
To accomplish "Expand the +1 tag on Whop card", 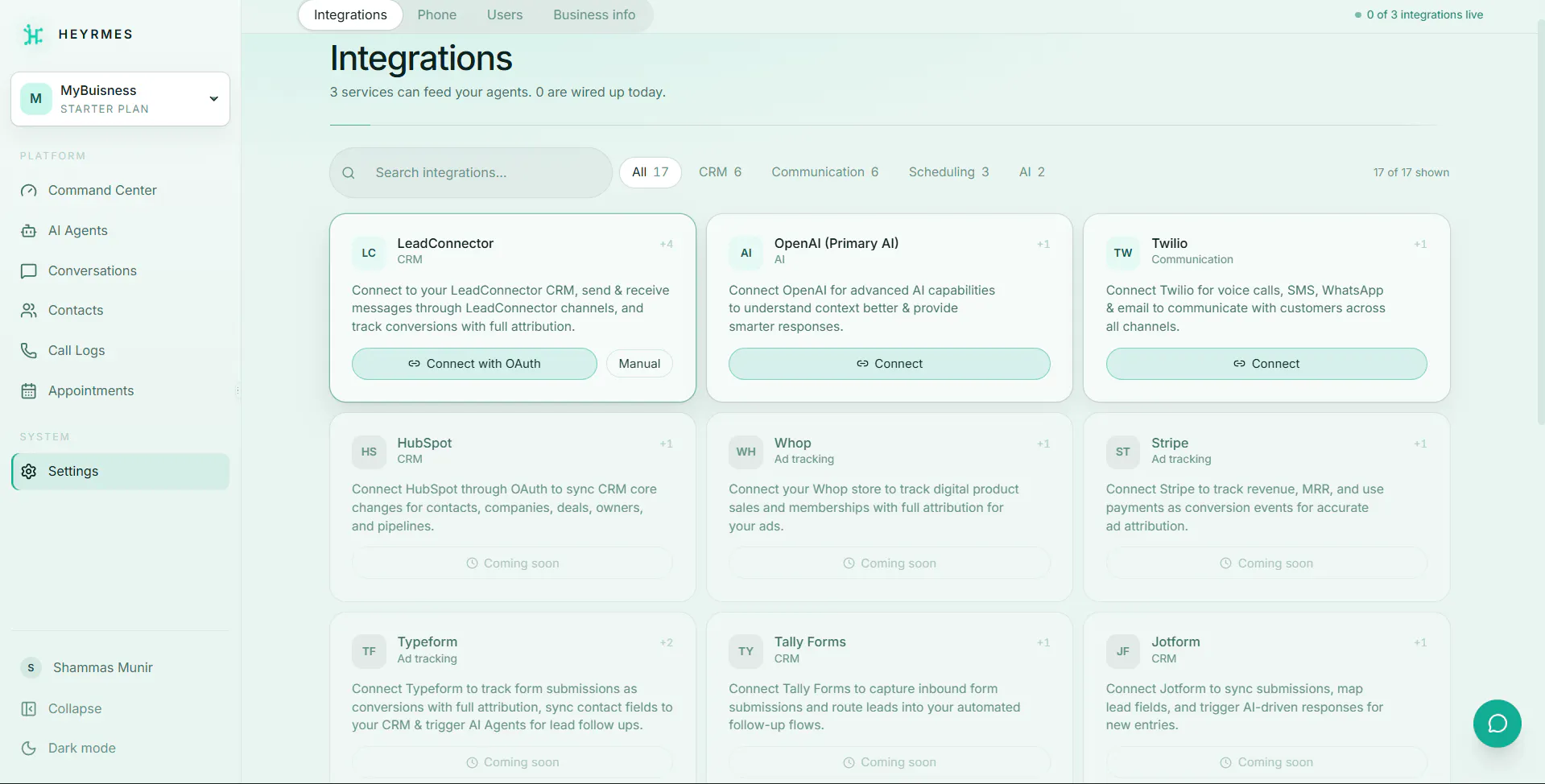I will pyautogui.click(x=1043, y=444).
